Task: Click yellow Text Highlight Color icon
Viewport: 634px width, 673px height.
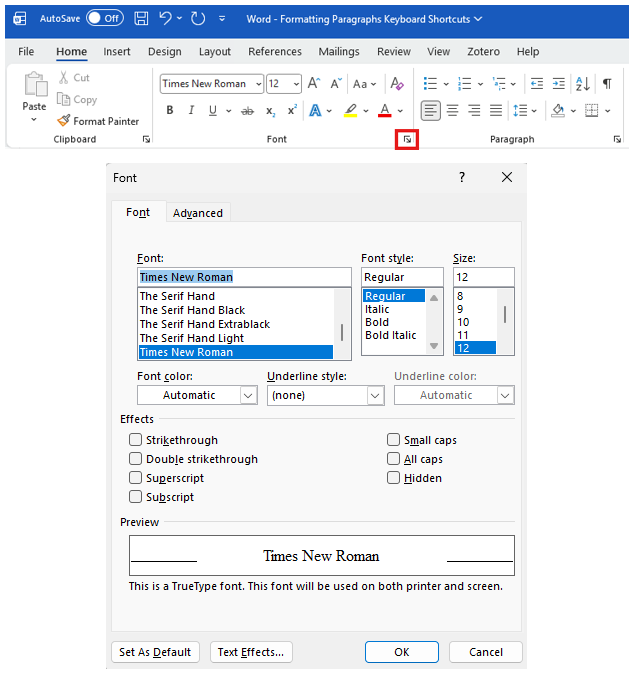Action: coord(351,110)
